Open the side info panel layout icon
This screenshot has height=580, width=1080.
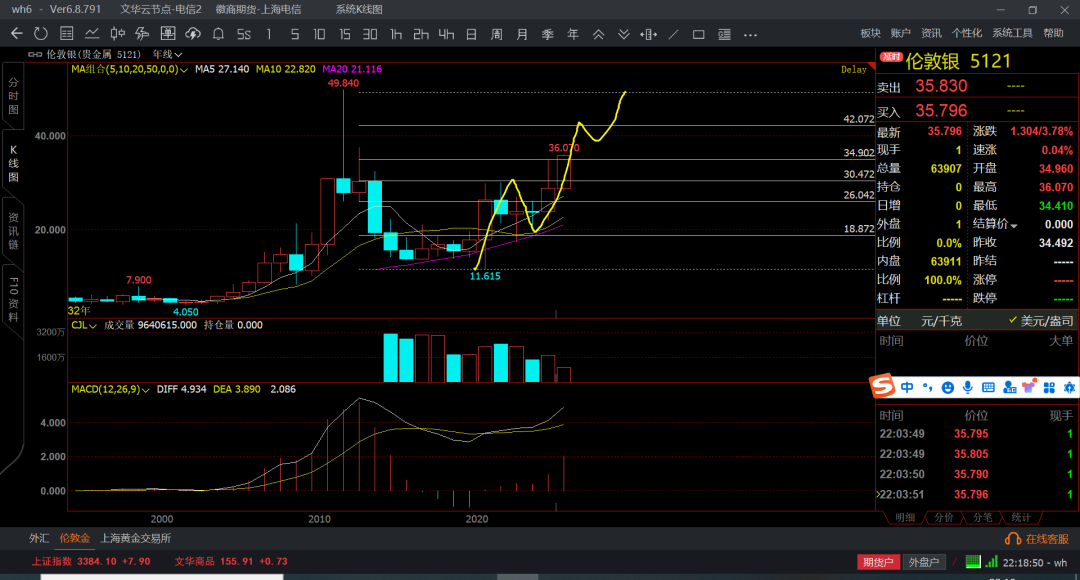click(x=724, y=34)
